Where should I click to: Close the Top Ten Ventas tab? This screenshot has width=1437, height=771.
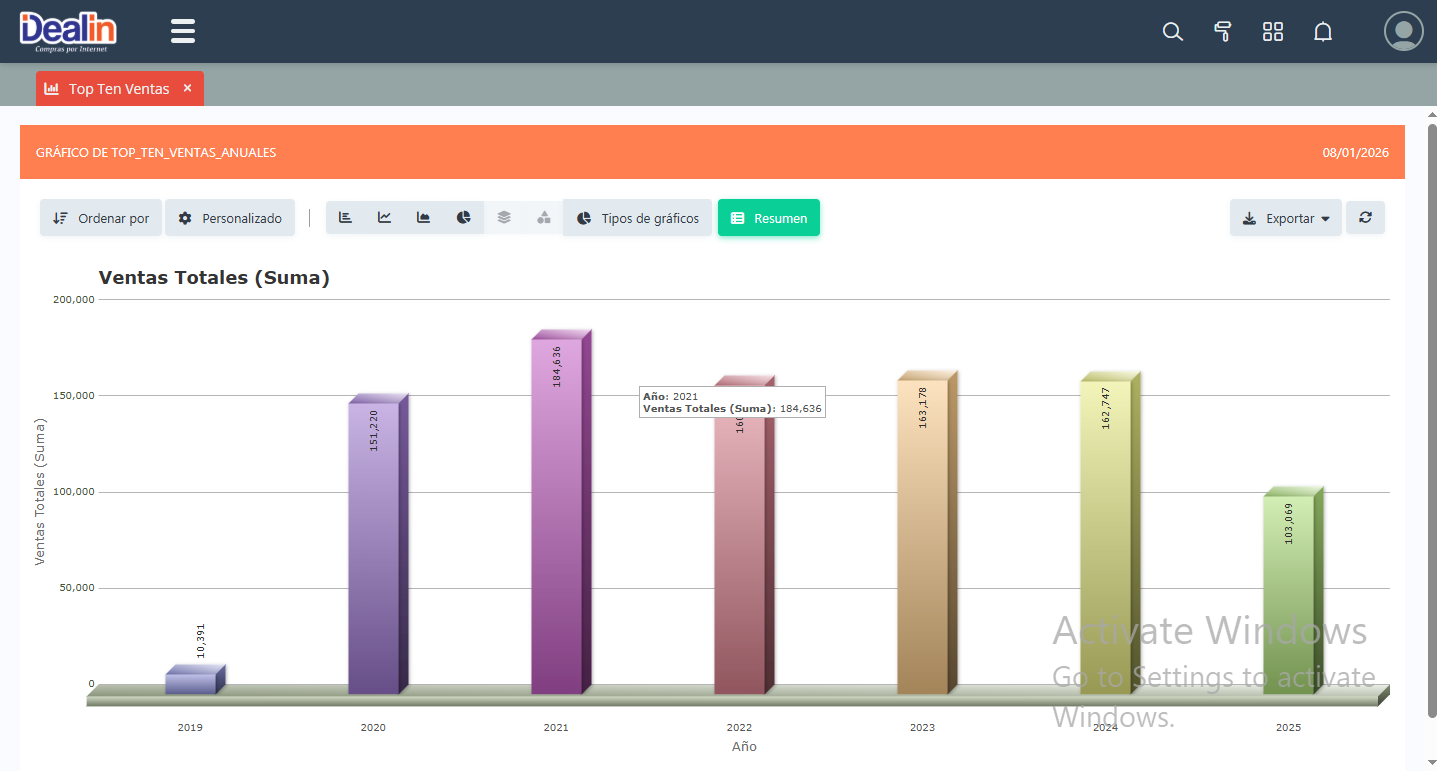187,88
